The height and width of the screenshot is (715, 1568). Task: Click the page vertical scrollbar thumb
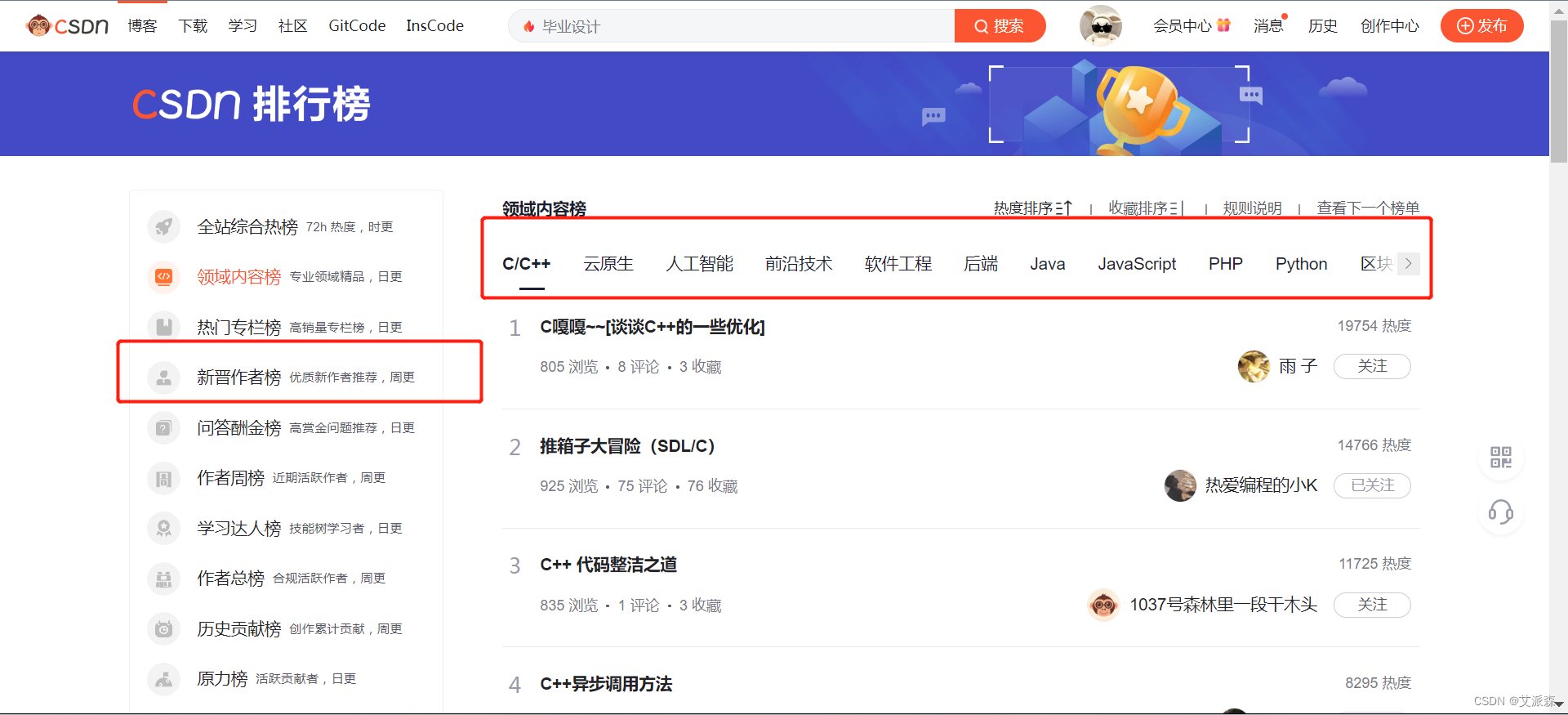(x=1558, y=90)
